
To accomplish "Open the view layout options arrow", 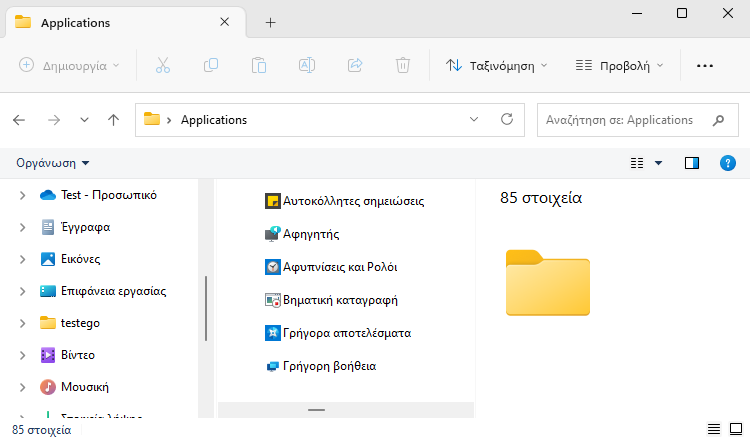I will point(658,163).
